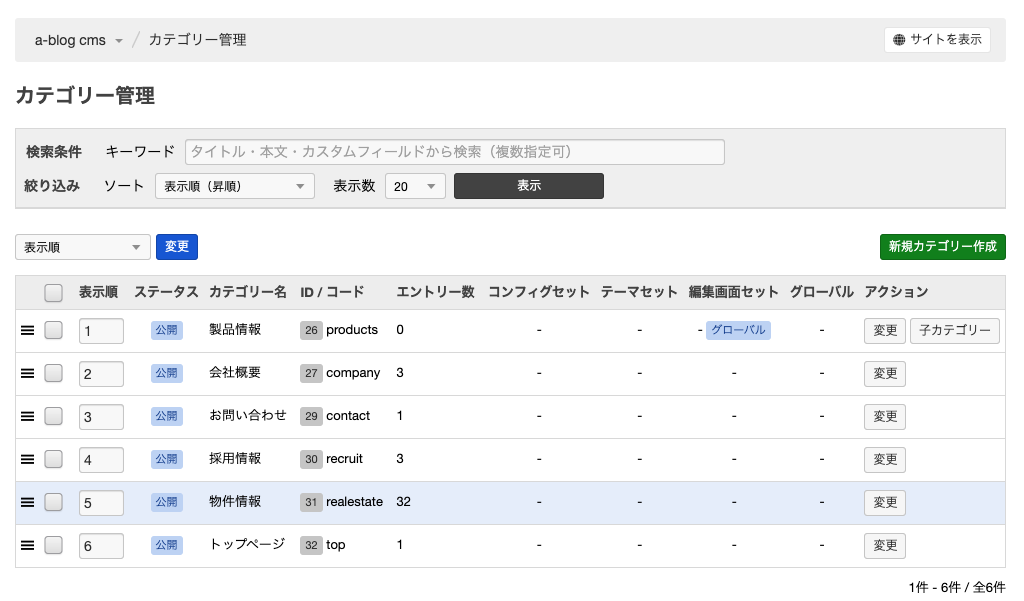Click drag handle icon for 製品情報 row

pos(28,330)
